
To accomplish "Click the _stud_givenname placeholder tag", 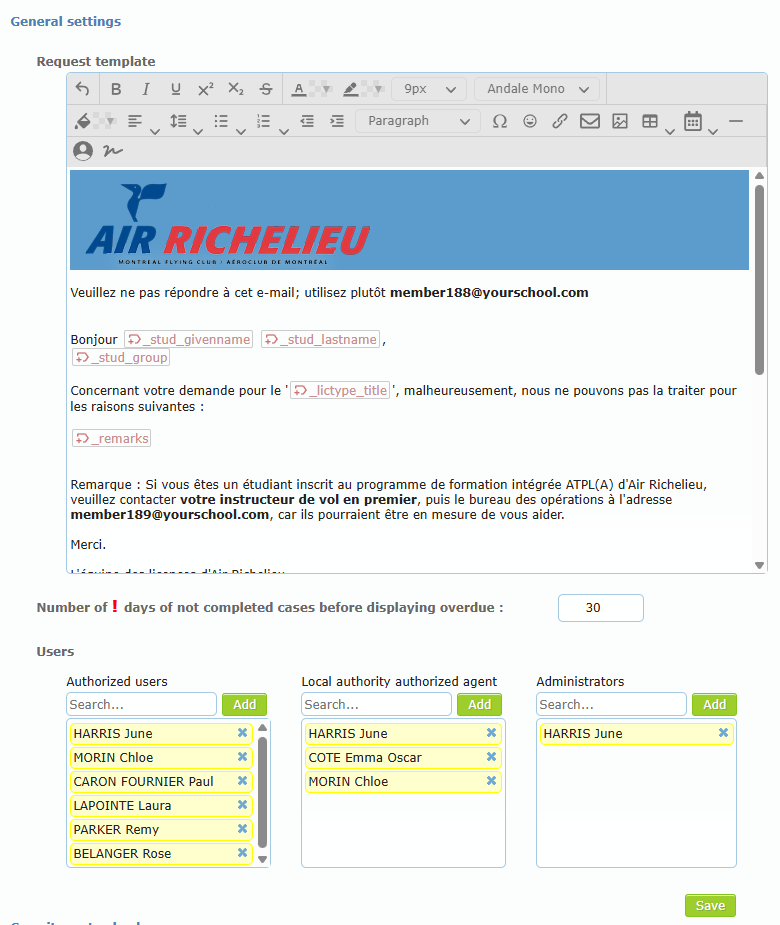I will 189,339.
